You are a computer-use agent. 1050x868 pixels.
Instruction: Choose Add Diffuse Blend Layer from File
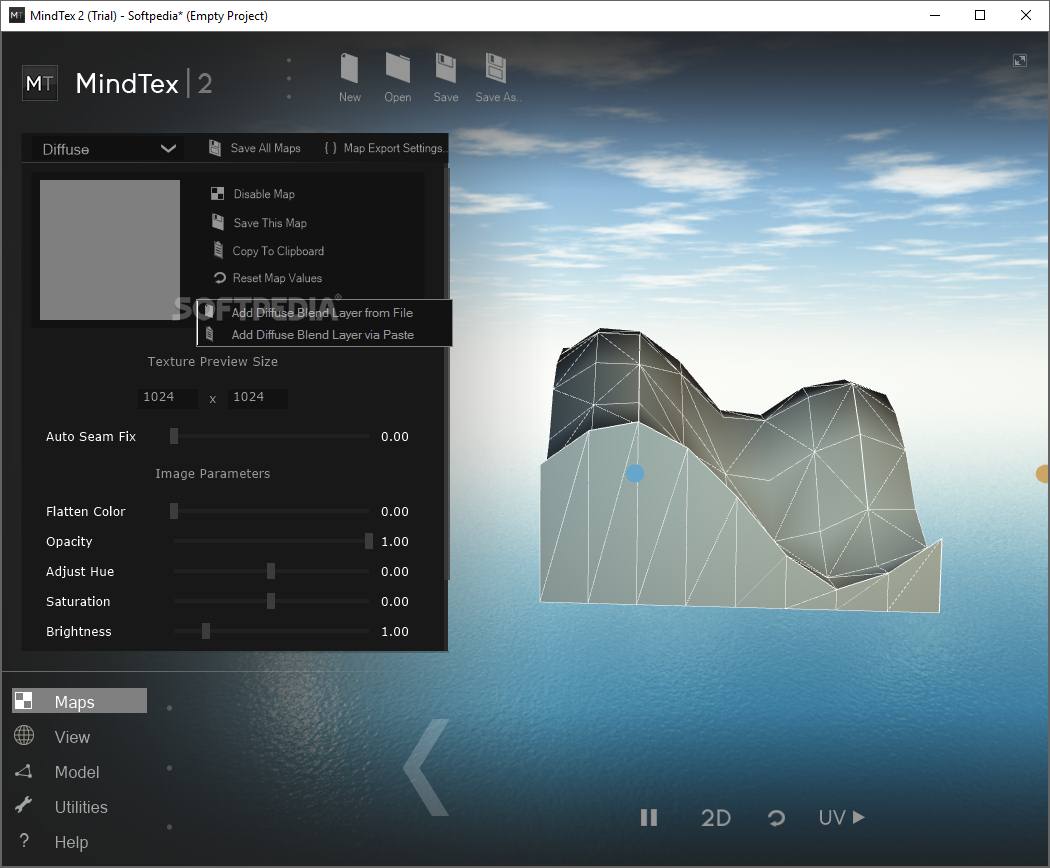(324, 312)
